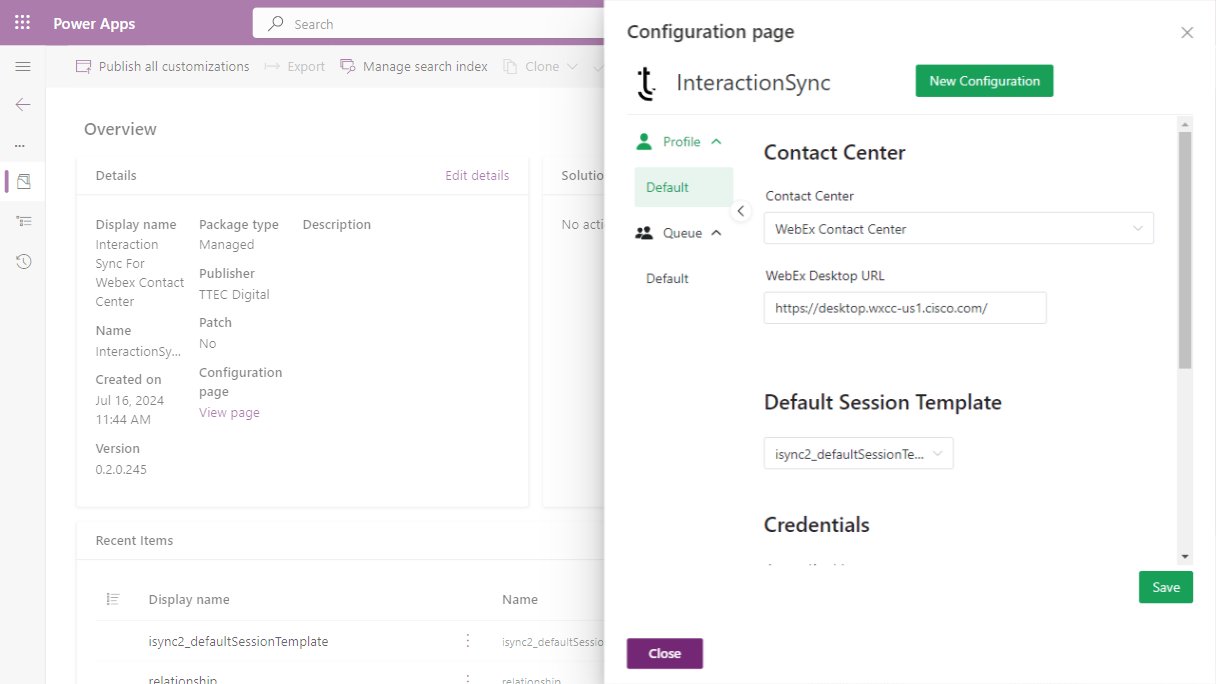The height and width of the screenshot is (684, 1216).
Task: Click the Credentials section heading
Action: pos(817,524)
